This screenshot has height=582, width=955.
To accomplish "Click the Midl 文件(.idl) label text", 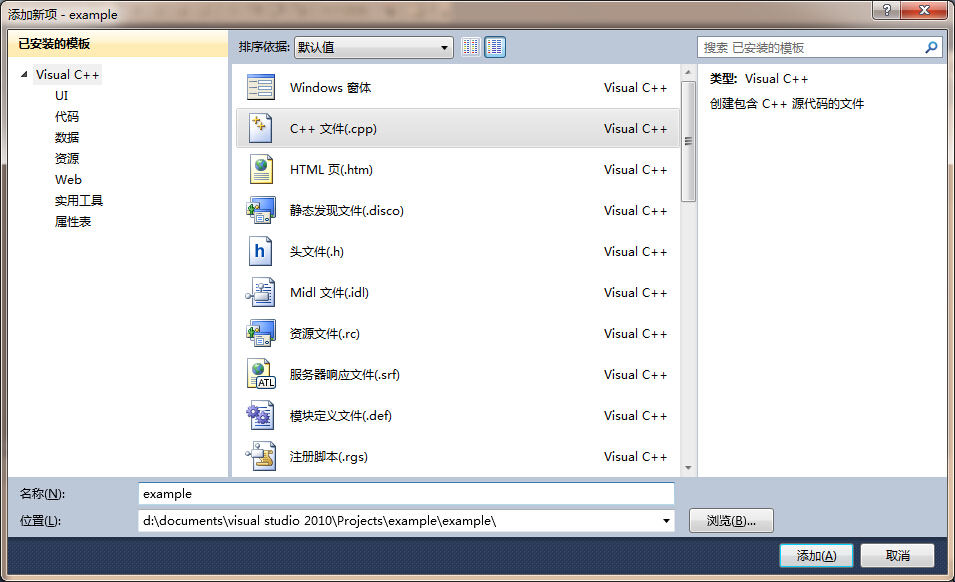I will tap(329, 292).
